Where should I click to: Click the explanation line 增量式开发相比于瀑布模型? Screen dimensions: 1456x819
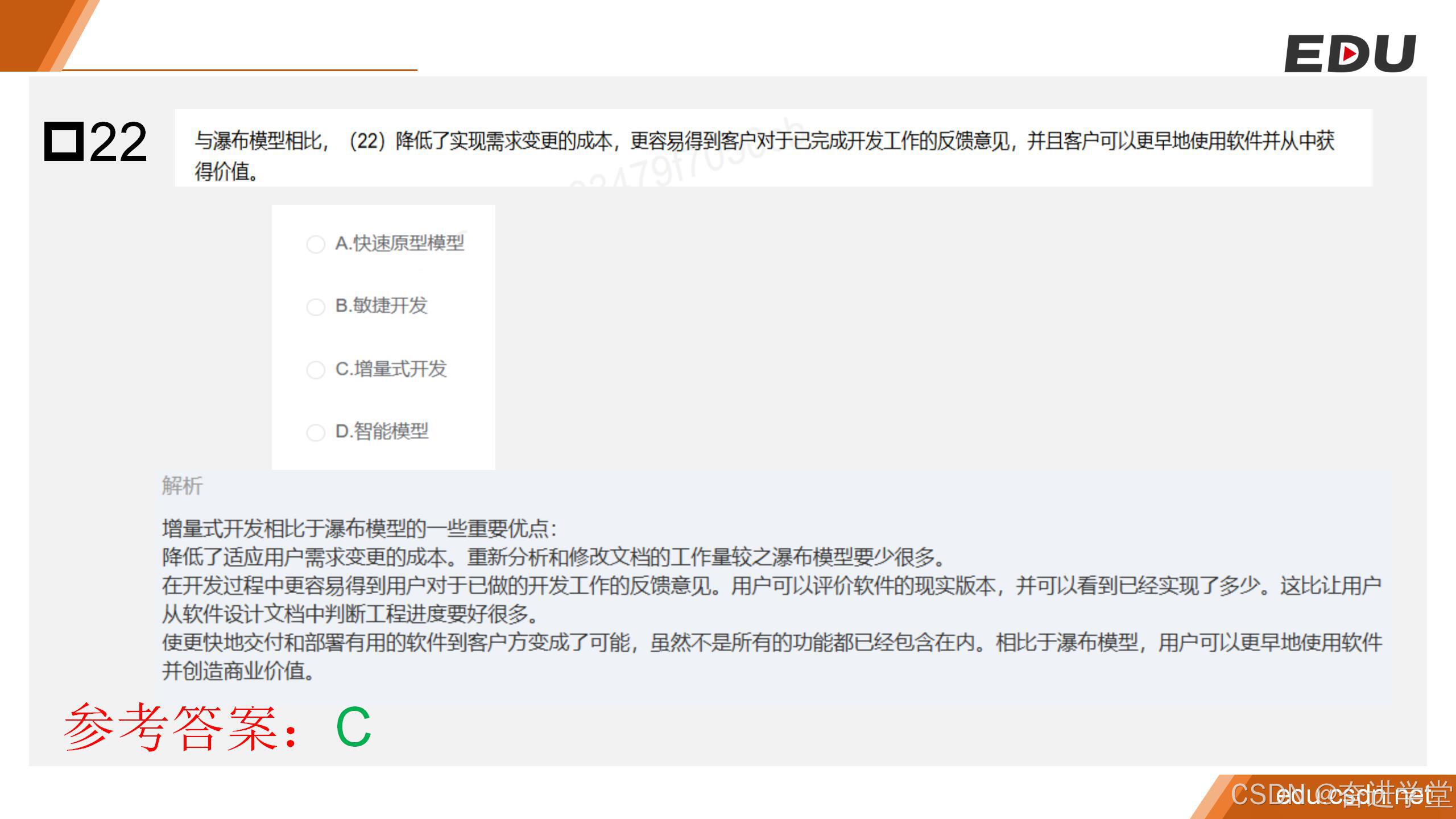(x=359, y=528)
